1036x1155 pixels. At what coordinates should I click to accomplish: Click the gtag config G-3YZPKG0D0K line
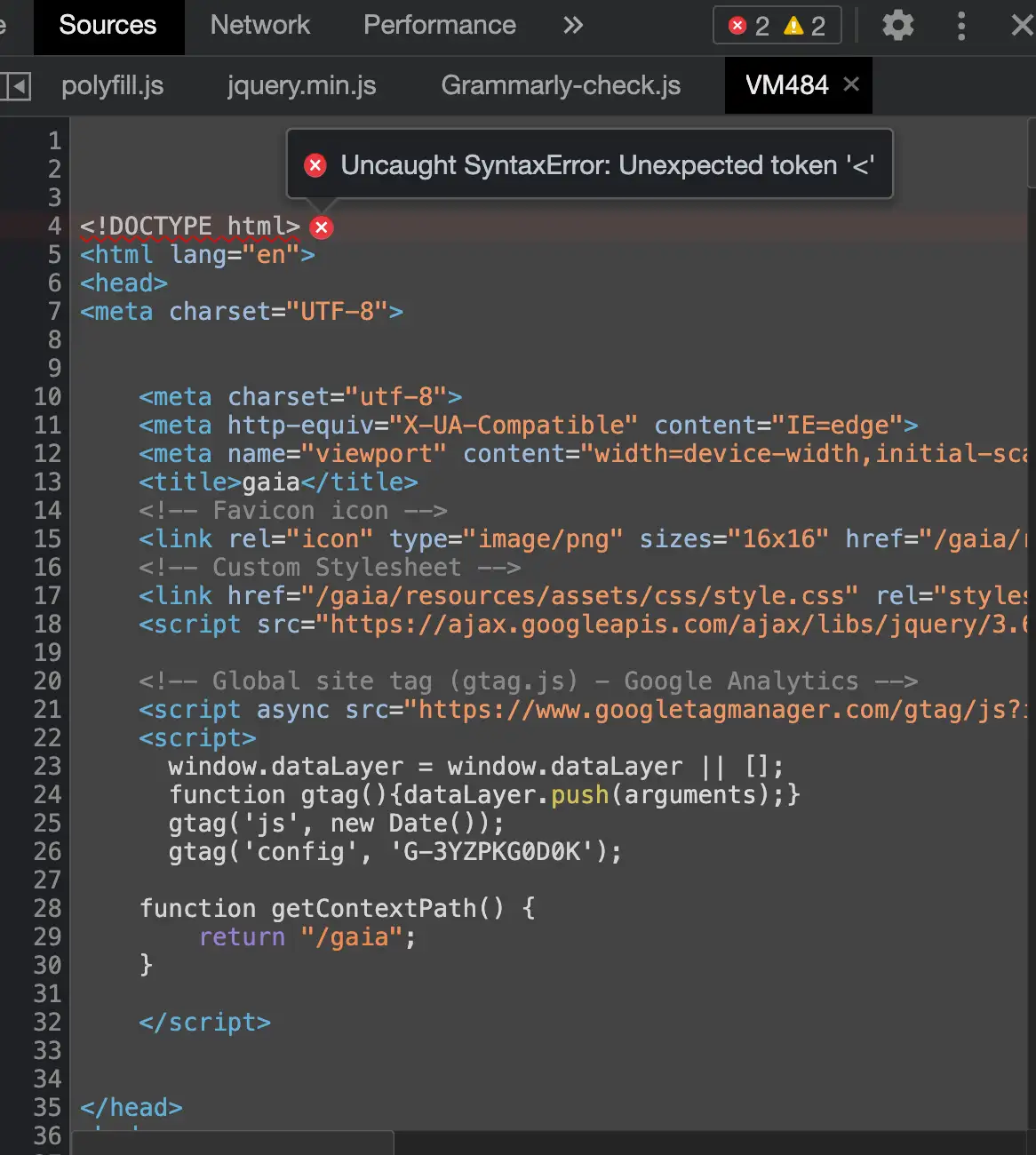395,852
